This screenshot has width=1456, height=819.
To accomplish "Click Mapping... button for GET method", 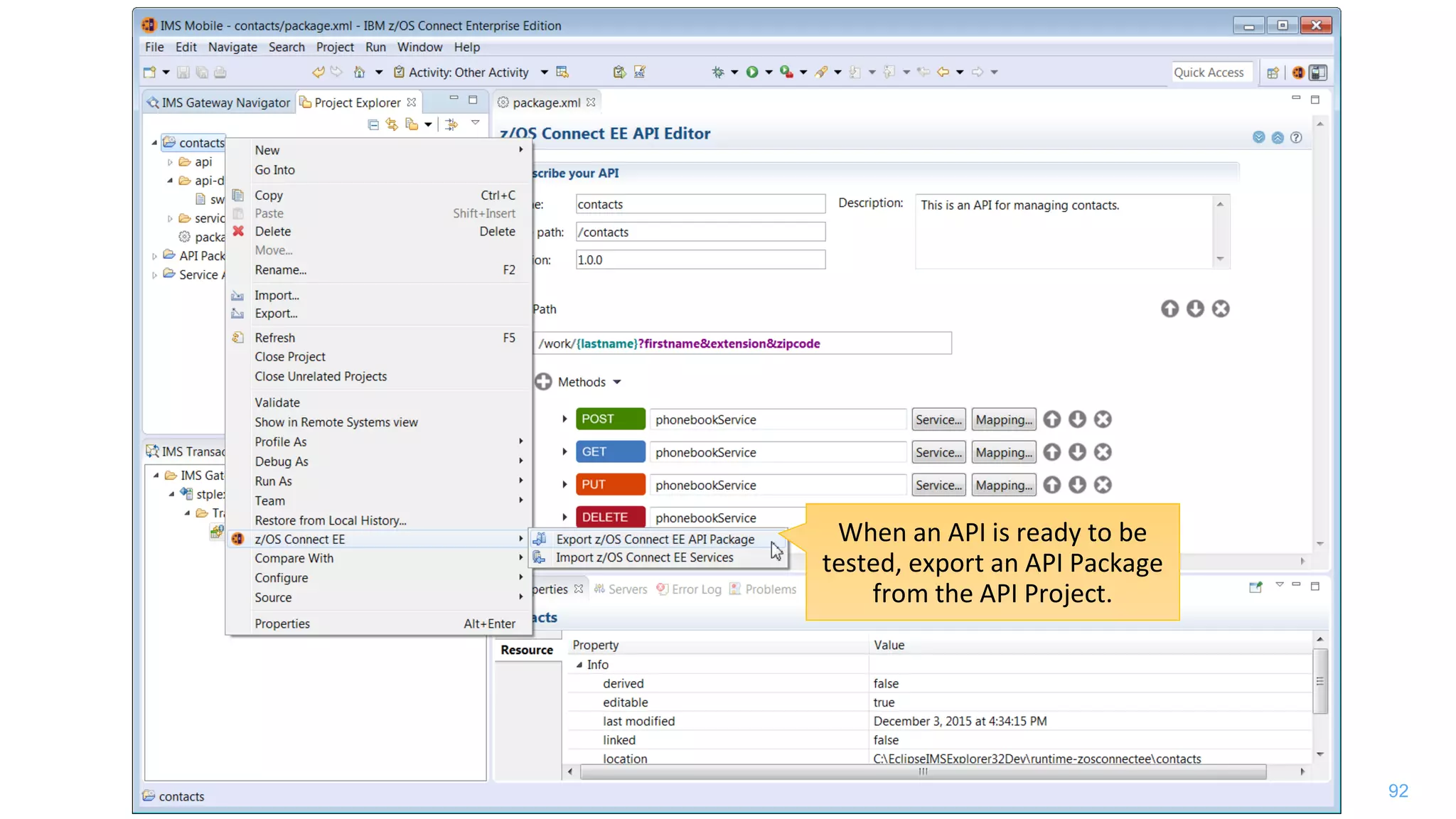I will click(x=1004, y=452).
